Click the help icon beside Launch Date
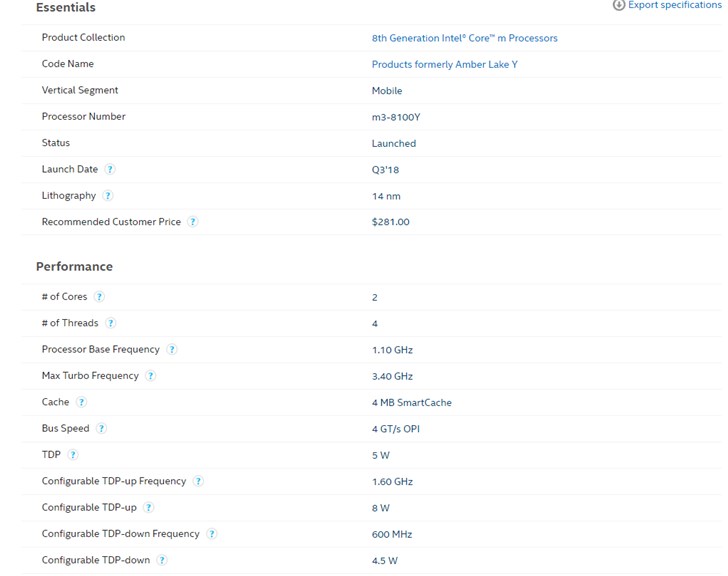Viewport: 728px width, 576px height. click(110, 170)
